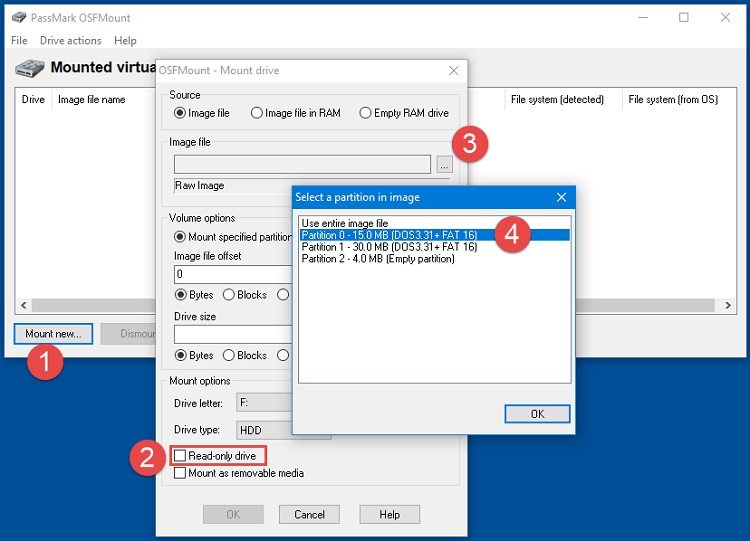
Task: Click File system (from OS) column header
Action: click(x=673, y=99)
